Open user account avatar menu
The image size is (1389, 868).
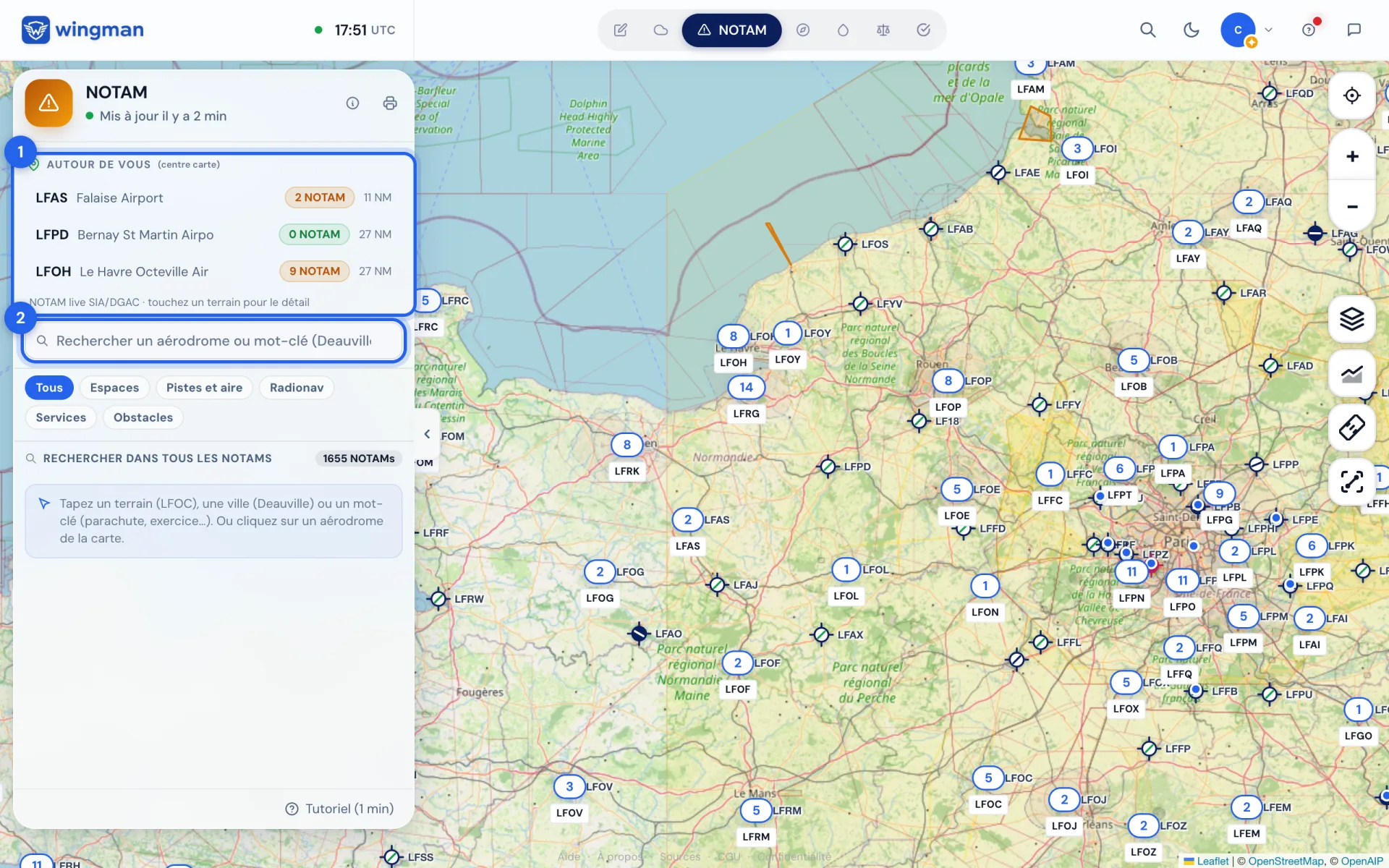click(1239, 30)
